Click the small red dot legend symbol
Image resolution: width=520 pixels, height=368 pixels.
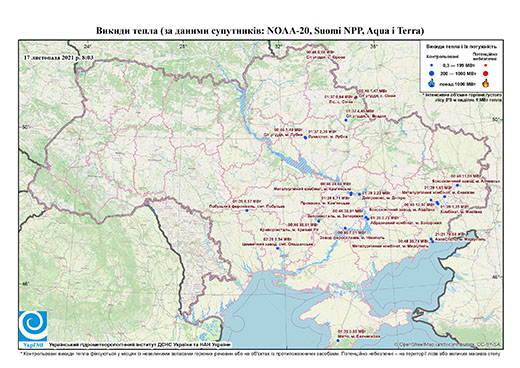pos(485,65)
